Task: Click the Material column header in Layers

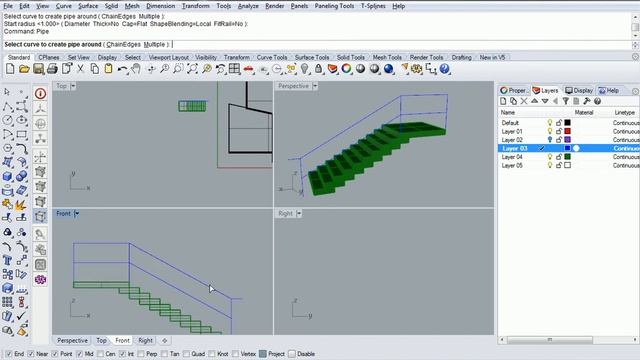Action: (584, 113)
